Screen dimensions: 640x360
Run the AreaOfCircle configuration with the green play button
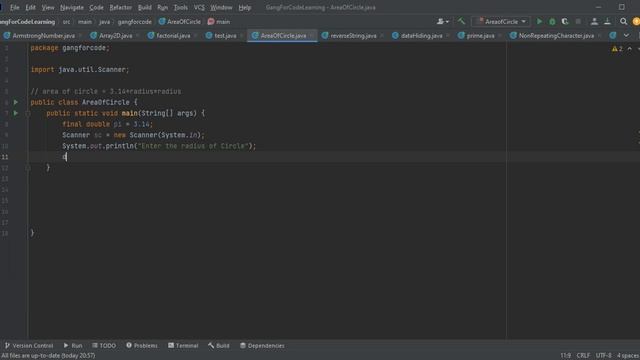pyautogui.click(x=539, y=22)
